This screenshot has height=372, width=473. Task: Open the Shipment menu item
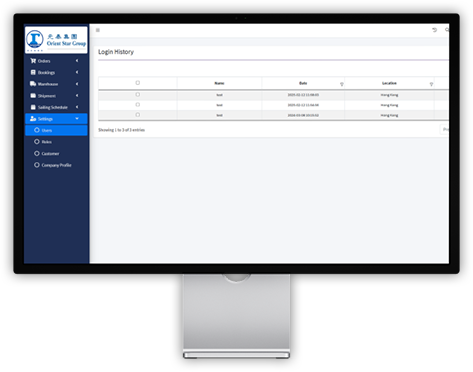point(56,96)
